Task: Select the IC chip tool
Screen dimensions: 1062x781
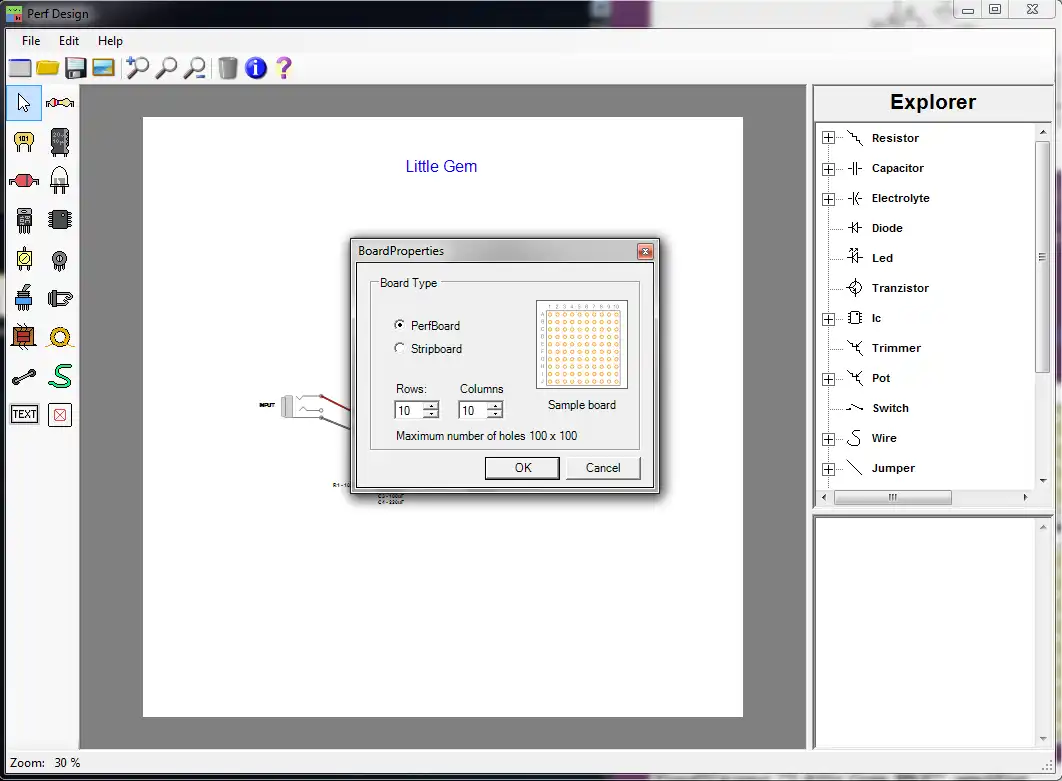Action: (60, 219)
